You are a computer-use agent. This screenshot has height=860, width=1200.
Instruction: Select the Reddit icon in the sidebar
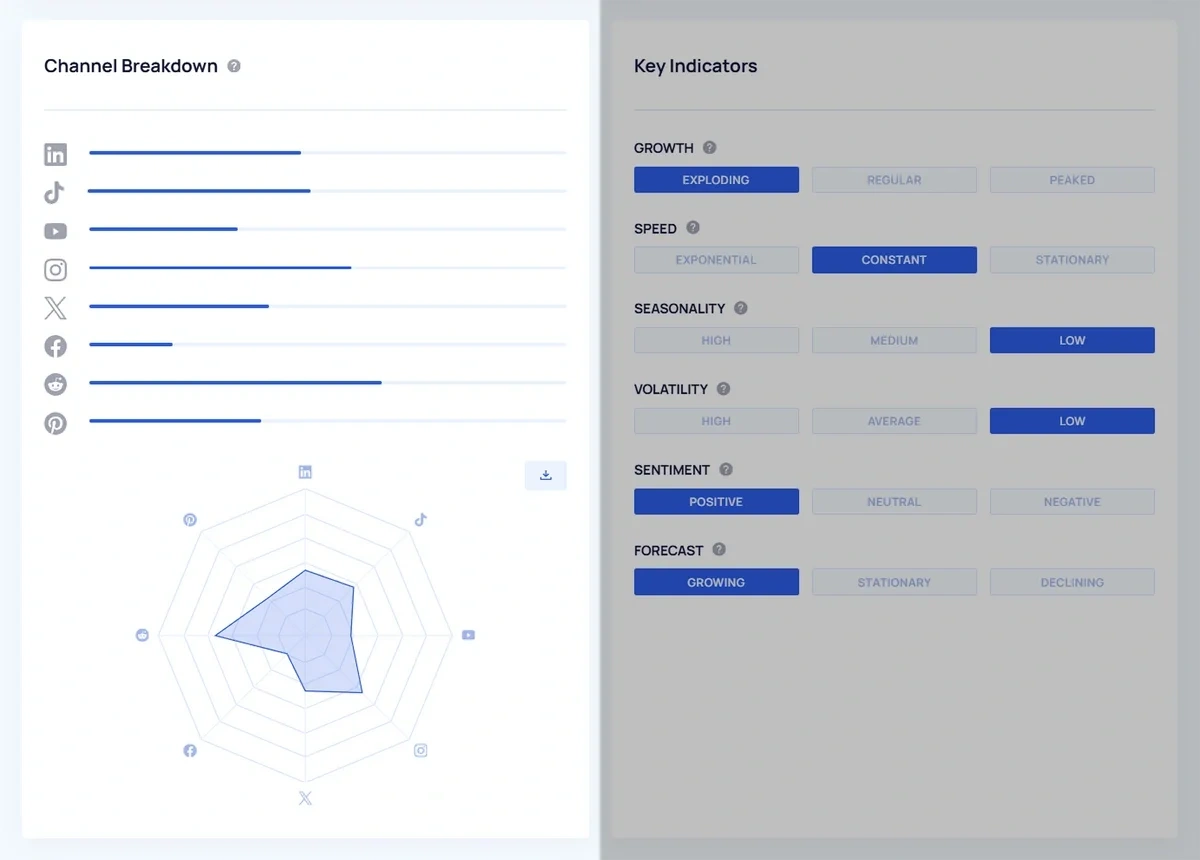(x=55, y=384)
